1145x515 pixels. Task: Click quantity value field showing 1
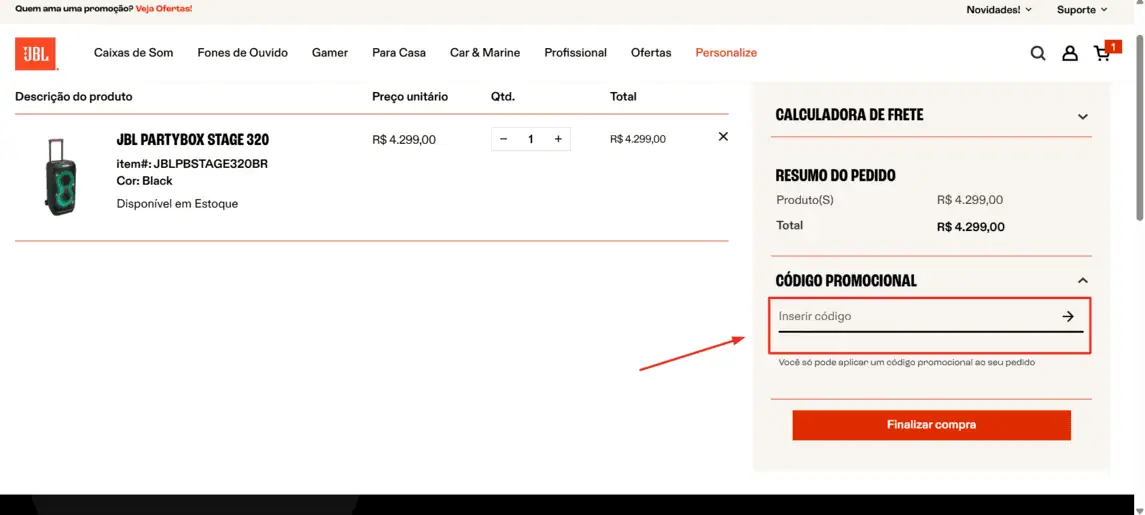coord(531,139)
